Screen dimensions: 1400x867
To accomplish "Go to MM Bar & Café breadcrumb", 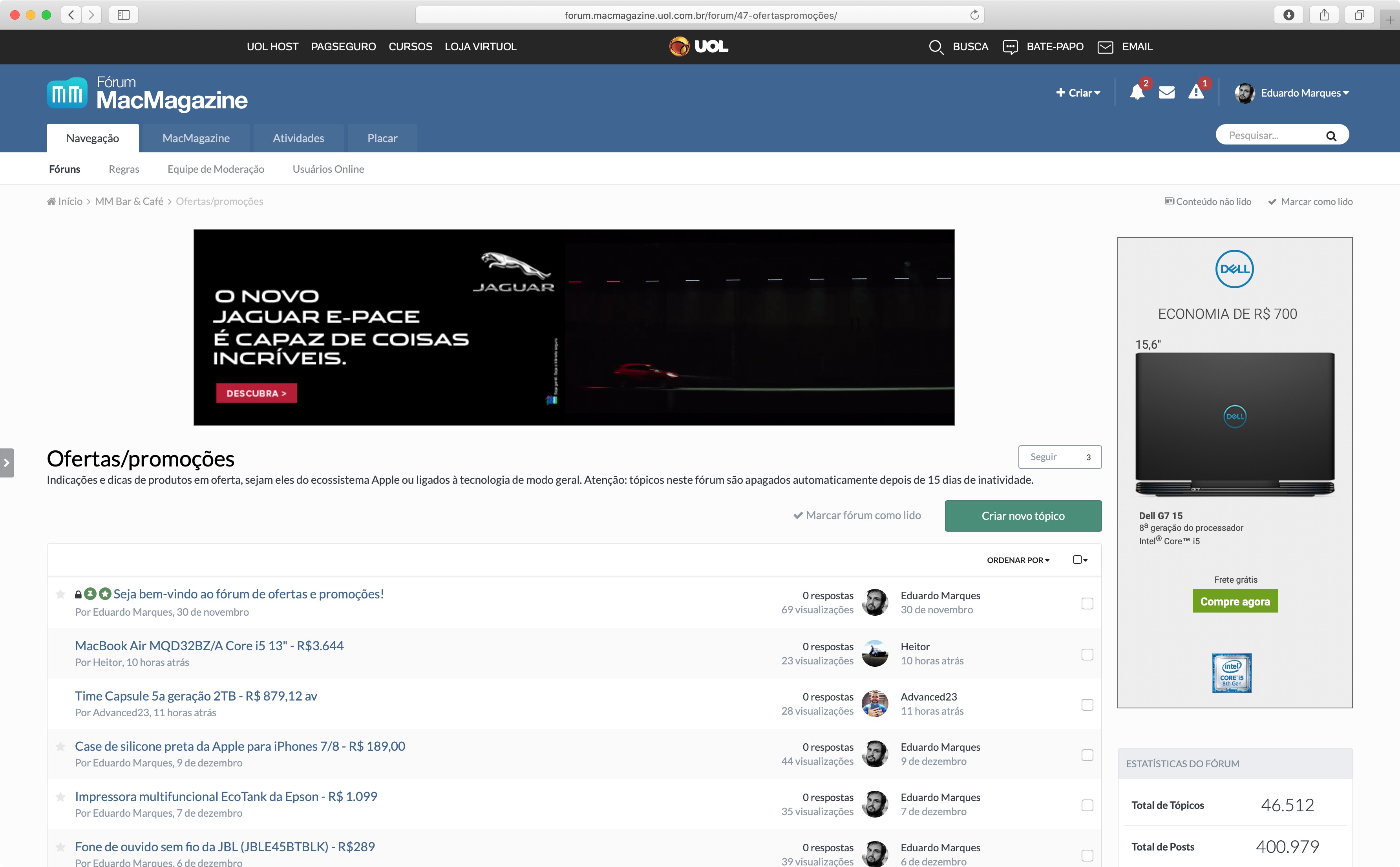I will (x=129, y=201).
